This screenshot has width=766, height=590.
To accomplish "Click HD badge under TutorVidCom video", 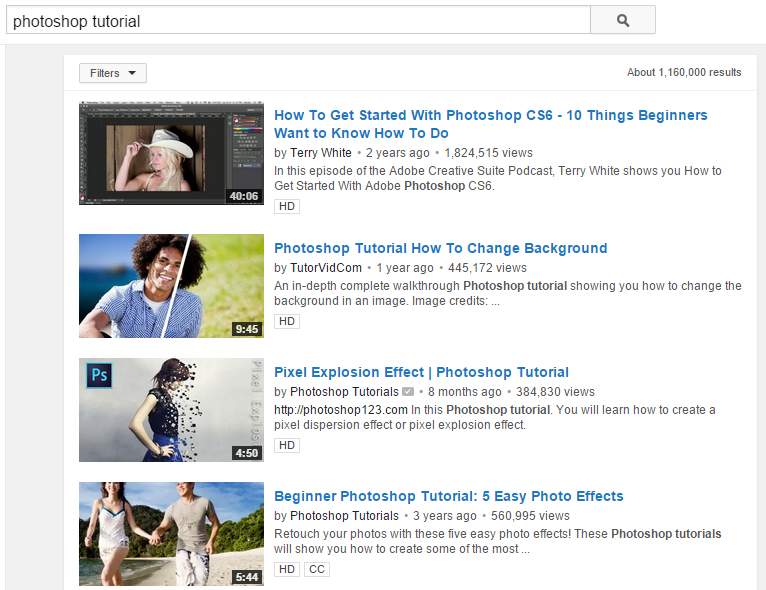I will click(287, 321).
